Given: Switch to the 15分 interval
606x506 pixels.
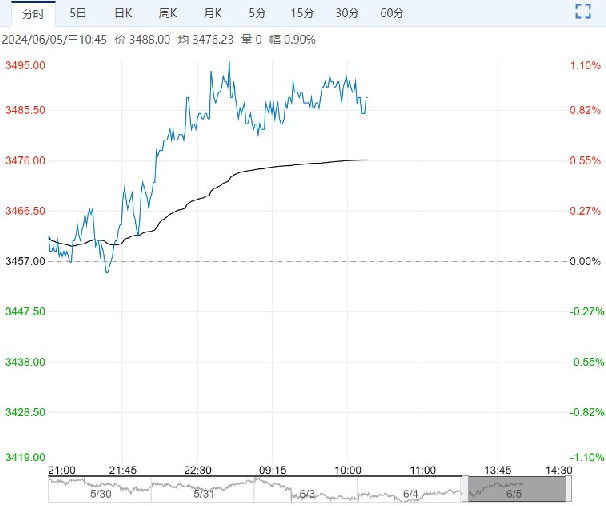Looking at the screenshot, I should click(301, 13).
